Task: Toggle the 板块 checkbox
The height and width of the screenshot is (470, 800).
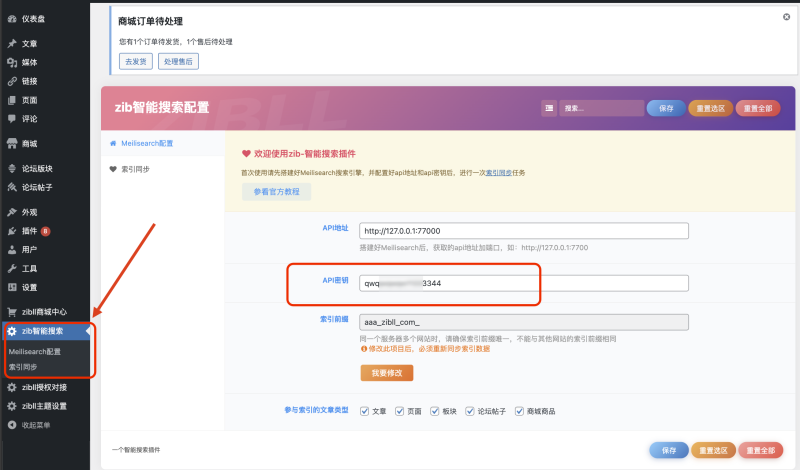Action: [435, 411]
